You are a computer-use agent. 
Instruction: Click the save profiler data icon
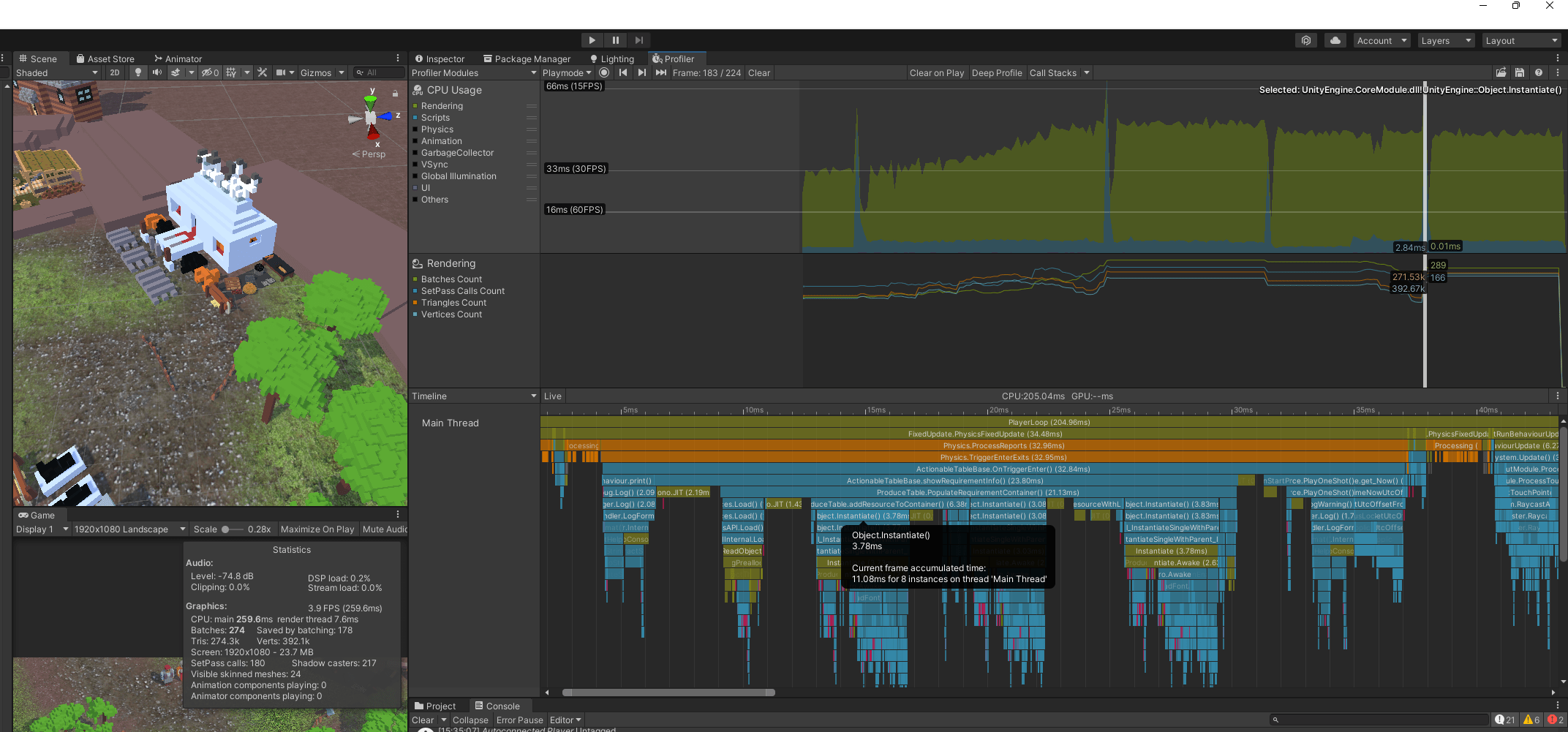coord(1520,72)
